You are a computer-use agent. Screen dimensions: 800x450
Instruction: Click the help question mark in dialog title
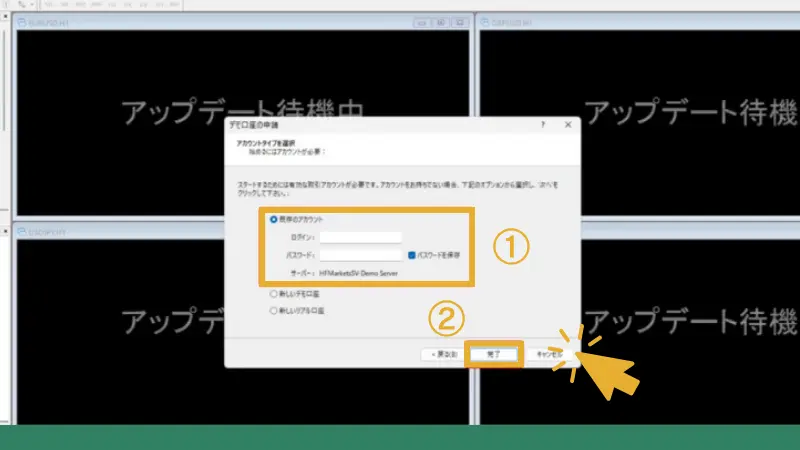click(x=543, y=124)
